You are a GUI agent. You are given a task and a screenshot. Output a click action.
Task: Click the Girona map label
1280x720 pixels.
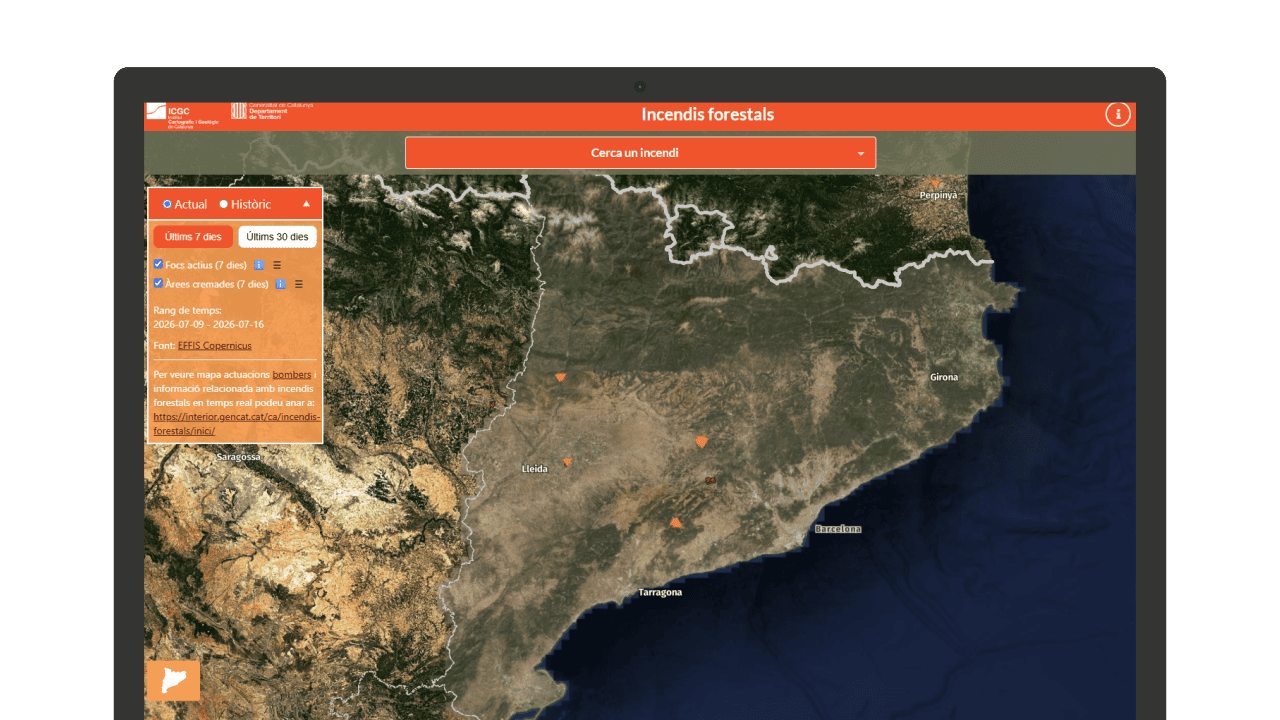tap(944, 377)
